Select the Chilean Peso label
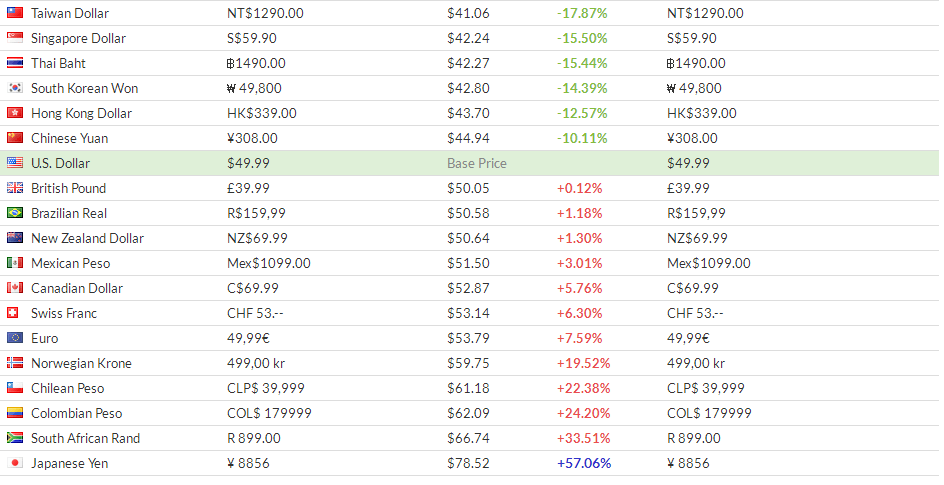Screen dimensions: 944x485 pyautogui.click(x=67, y=388)
